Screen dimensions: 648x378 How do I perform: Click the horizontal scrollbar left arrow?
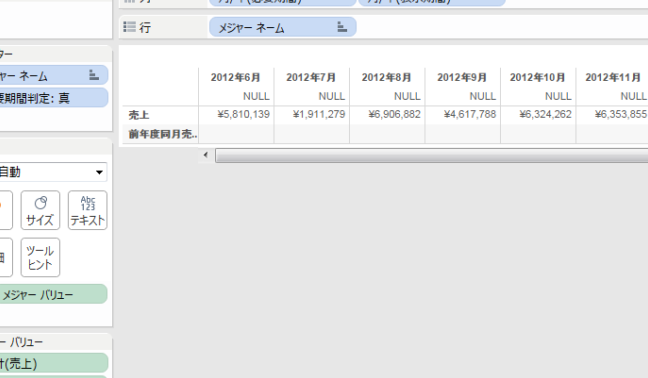(206, 155)
